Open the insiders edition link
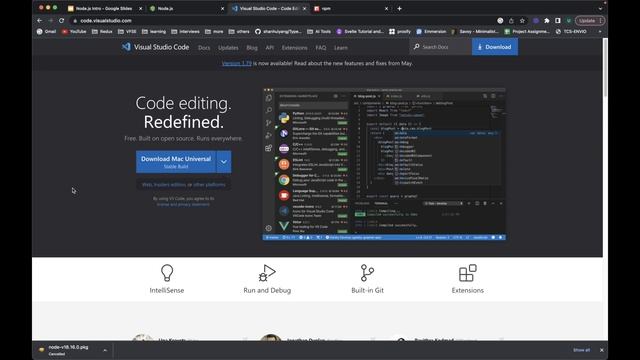640x360 pixels. point(169,185)
